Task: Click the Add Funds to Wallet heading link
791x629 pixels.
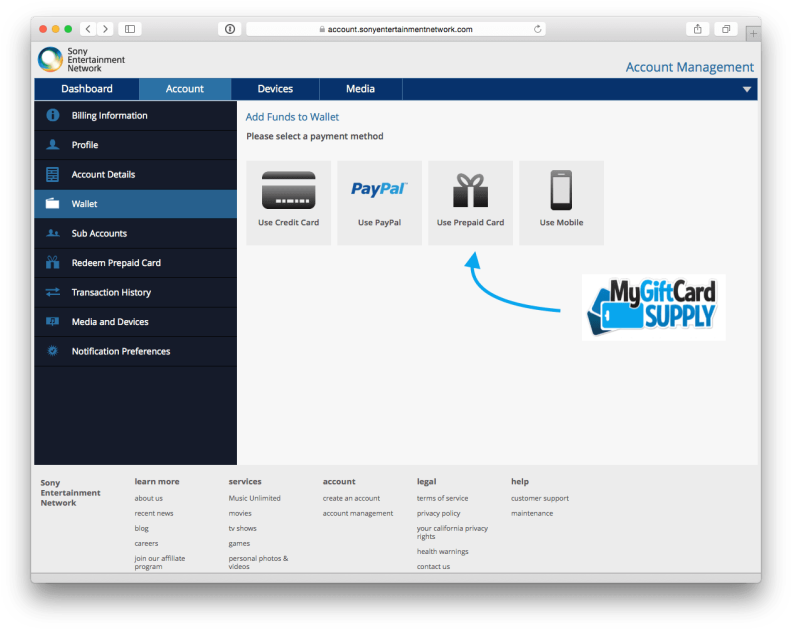Action: (292, 117)
